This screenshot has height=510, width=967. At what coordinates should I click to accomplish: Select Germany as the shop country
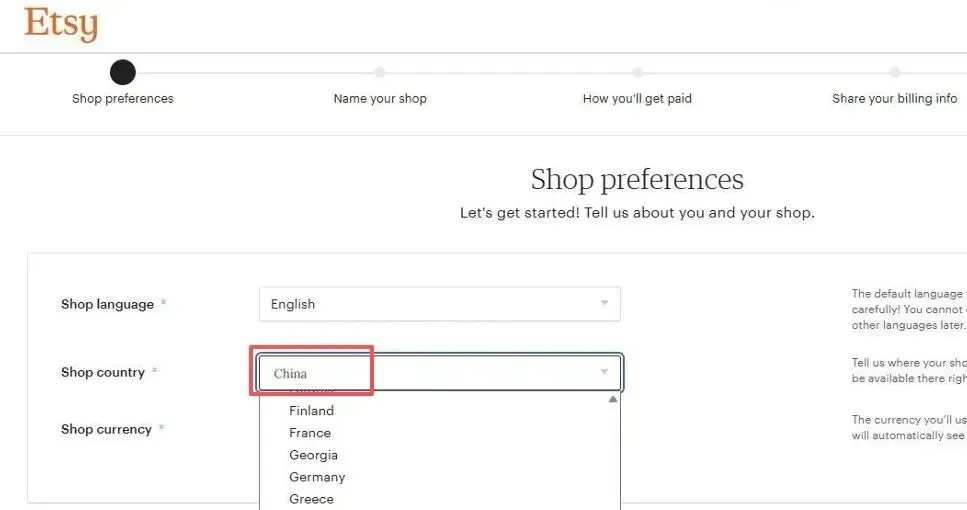[x=317, y=477]
